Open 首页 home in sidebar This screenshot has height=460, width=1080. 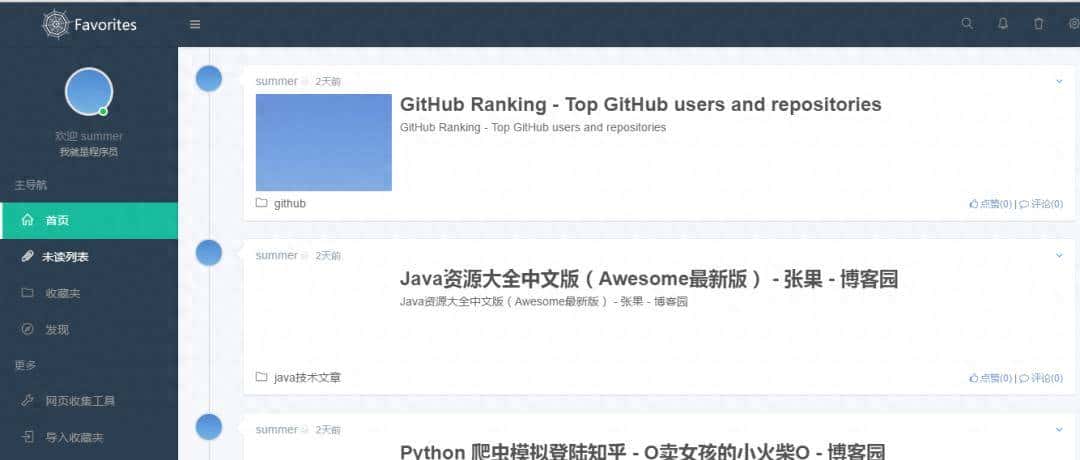point(89,220)
